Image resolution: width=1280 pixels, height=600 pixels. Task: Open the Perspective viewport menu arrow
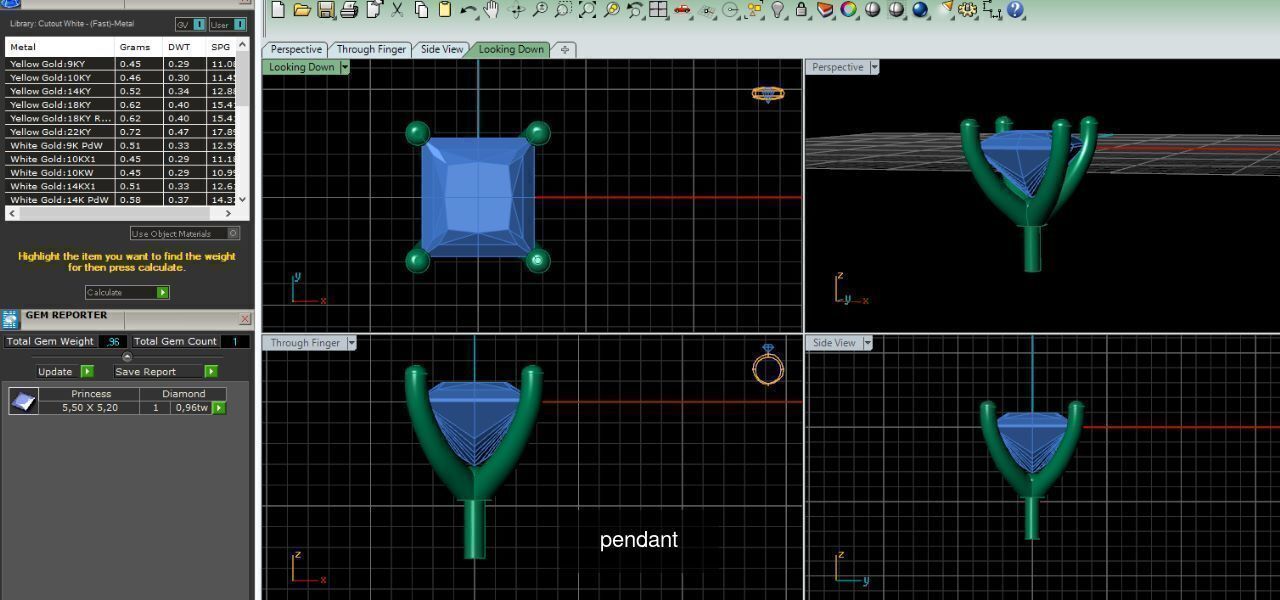click(x=874, y=67)
